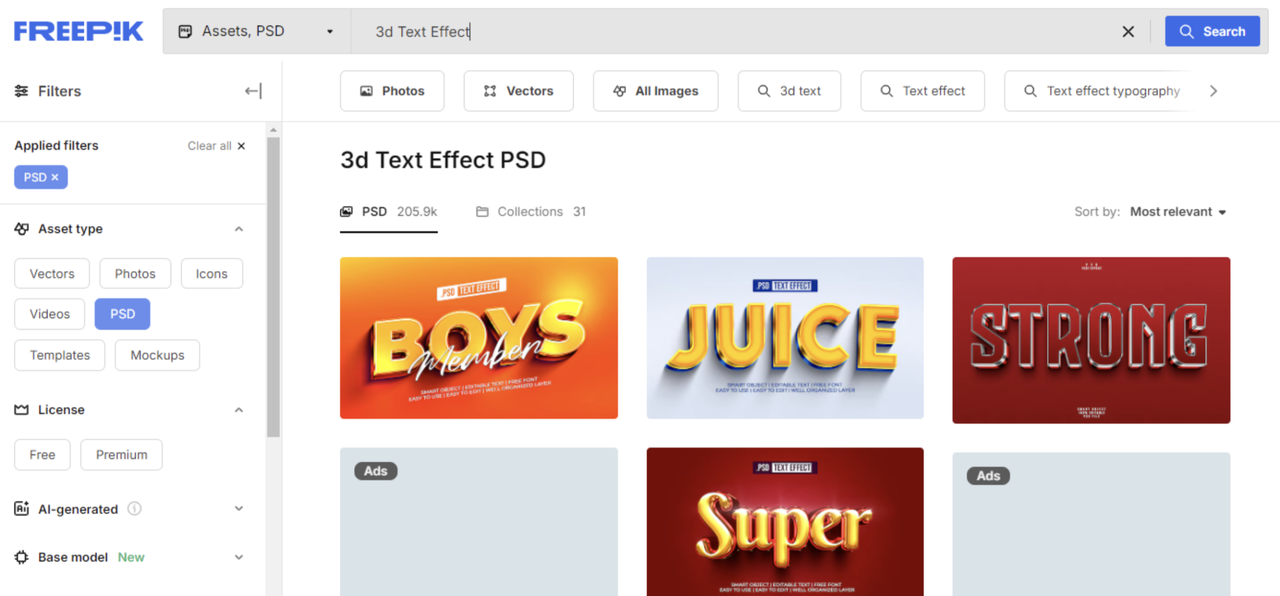Viewport: 1280px width, 596px height.
Task: Click the Clear all filters link
Action: point(216,146)
